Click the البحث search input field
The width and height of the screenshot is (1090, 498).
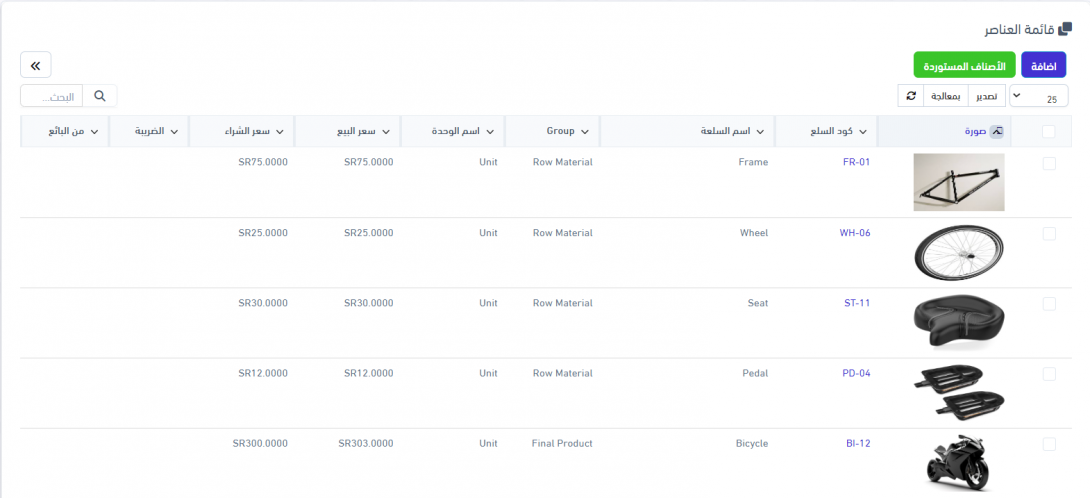coord(52,96)
